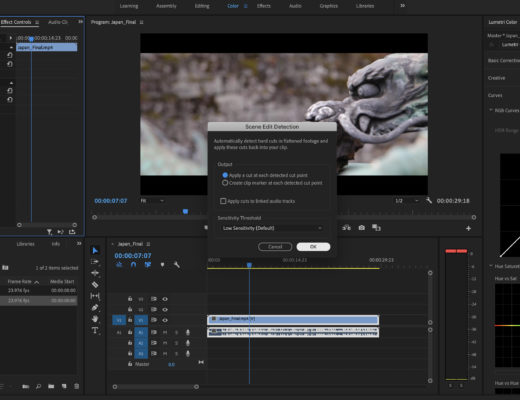Open Program Monitor panel menu

[141, 22]
